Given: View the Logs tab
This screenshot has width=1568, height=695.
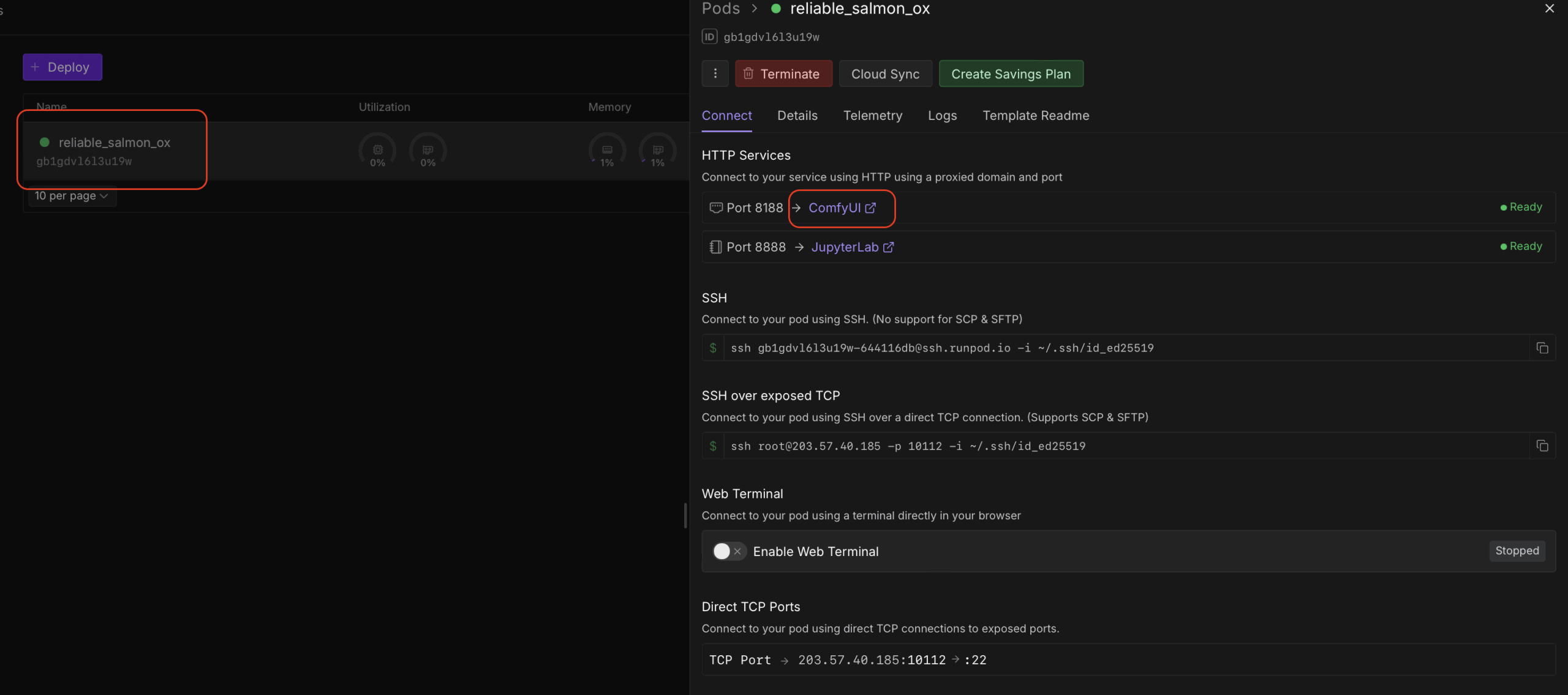Looking at the screenshot, I should click(942, 115).
